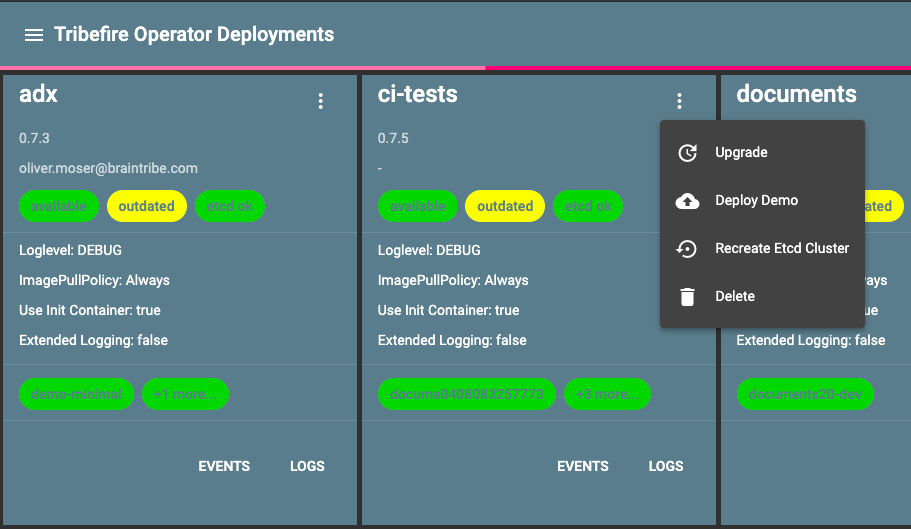Click the documents20-dev chip
The image size is (911, 529).
[805, 394]
